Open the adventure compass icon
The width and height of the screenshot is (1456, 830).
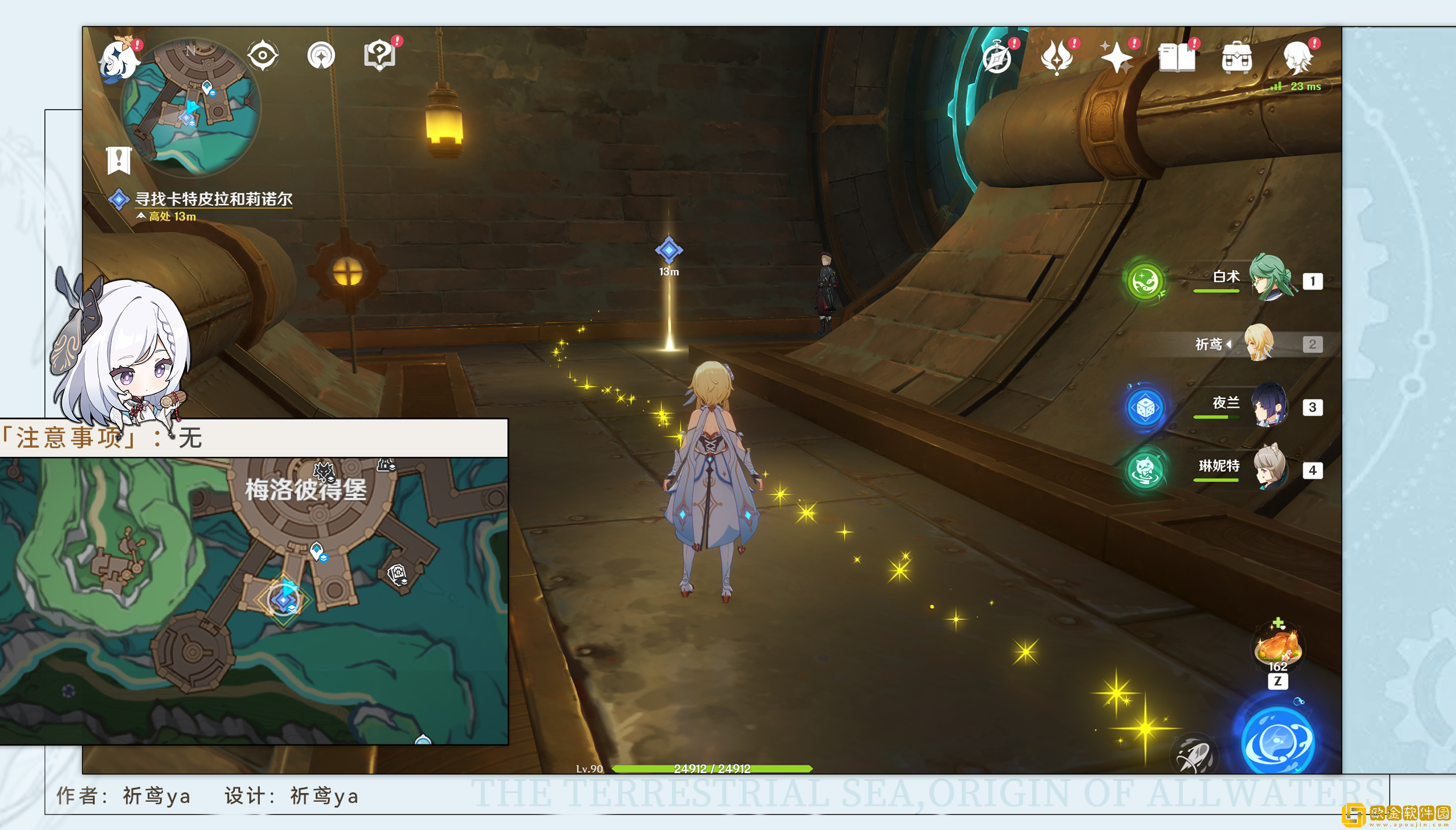(997, 58)
